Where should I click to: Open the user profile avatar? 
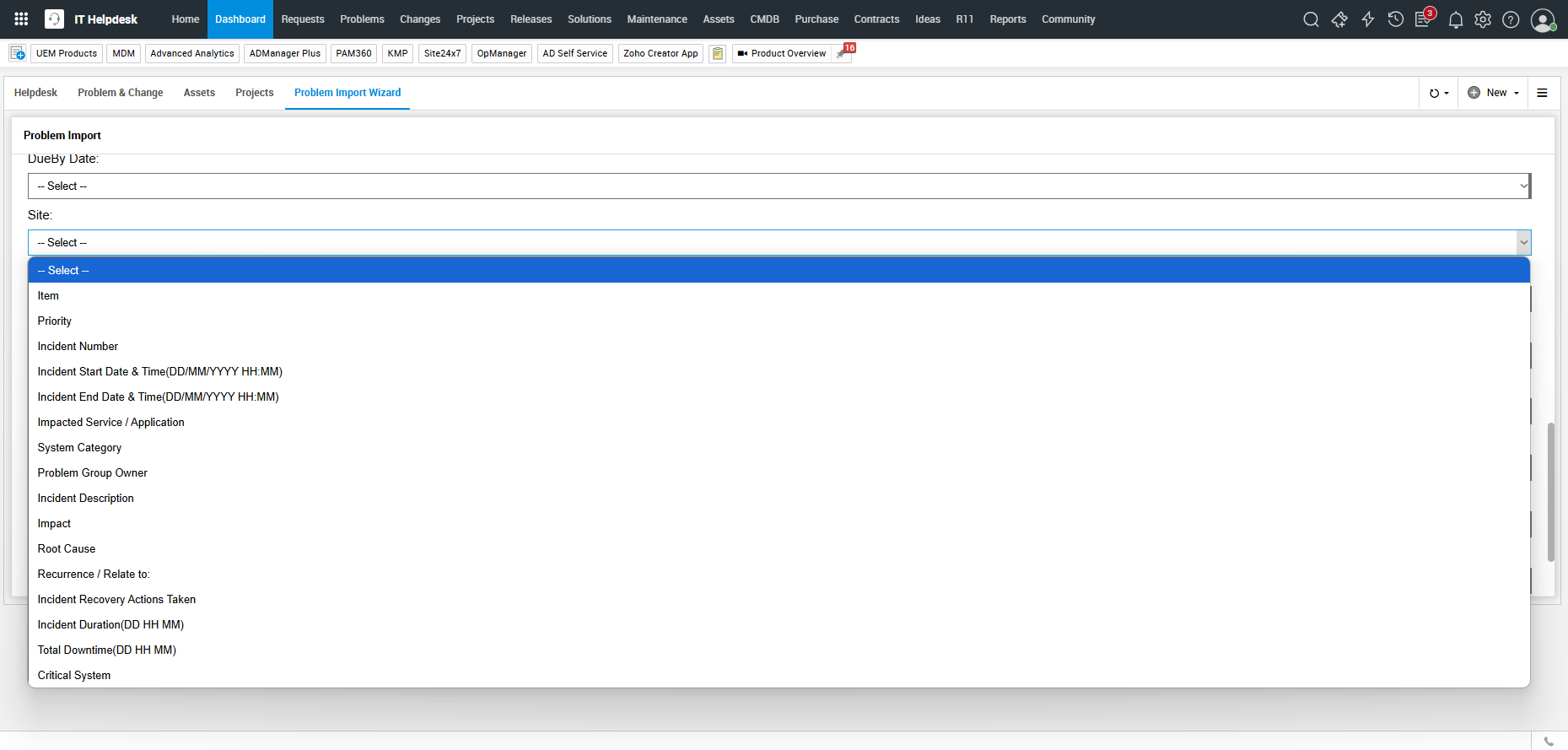click(1542, 19)
